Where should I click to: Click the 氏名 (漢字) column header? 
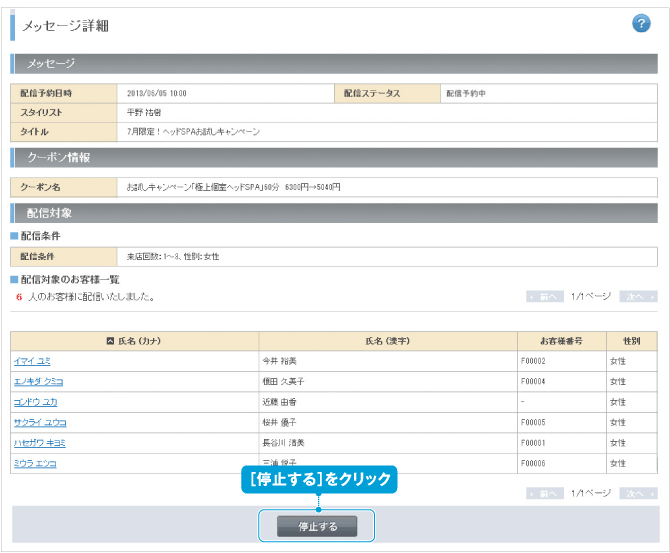(x=388, y=341)
